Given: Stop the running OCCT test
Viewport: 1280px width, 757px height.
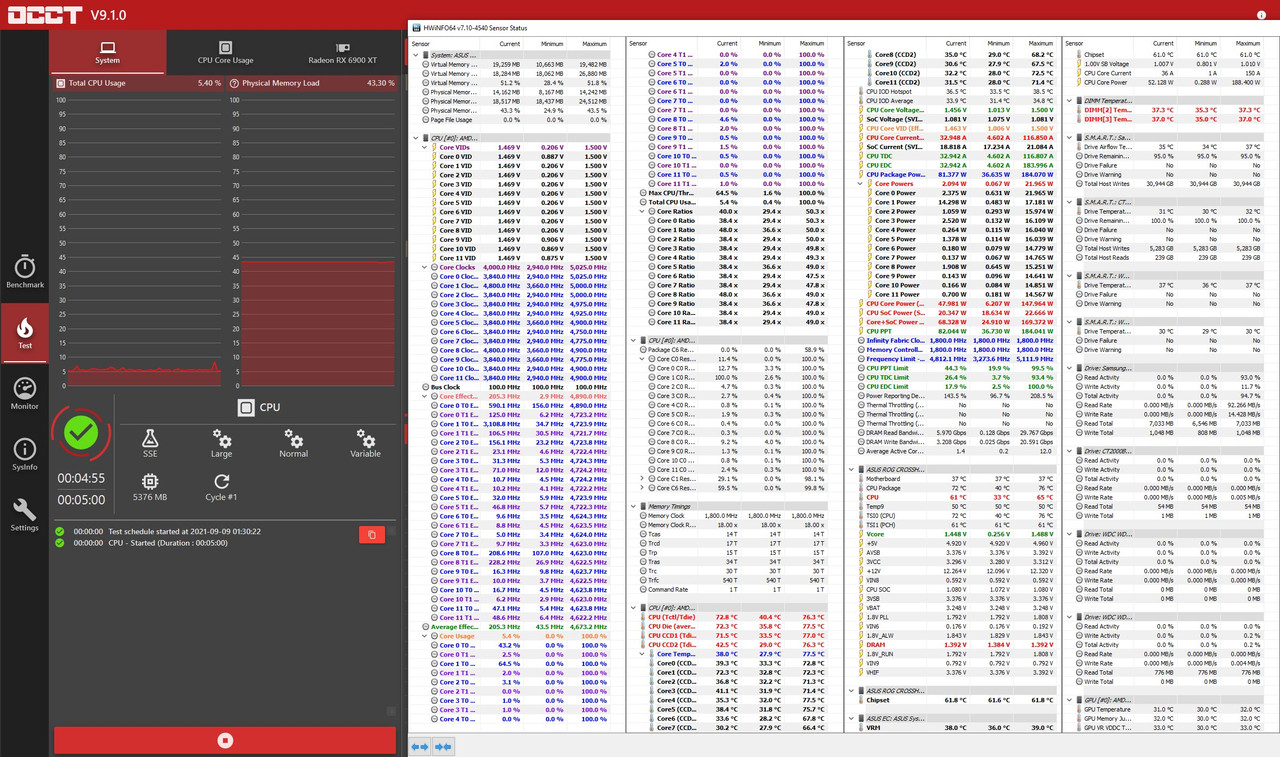Looking at the screenshot, I should [x=225, y=740].
